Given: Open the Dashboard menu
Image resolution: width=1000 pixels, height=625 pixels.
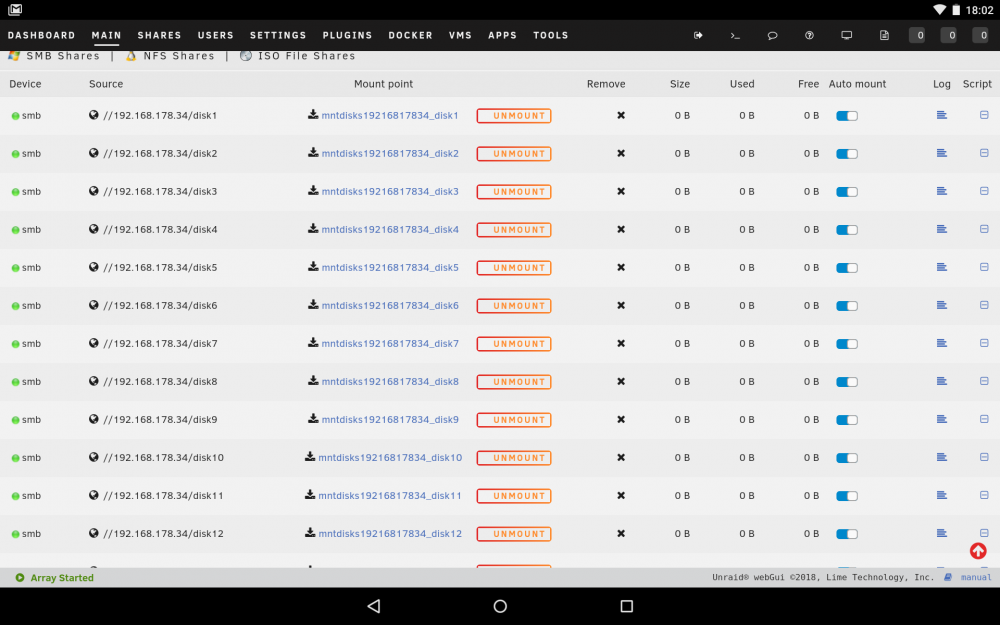Looking at the screenshot, I should pos(41,35).
